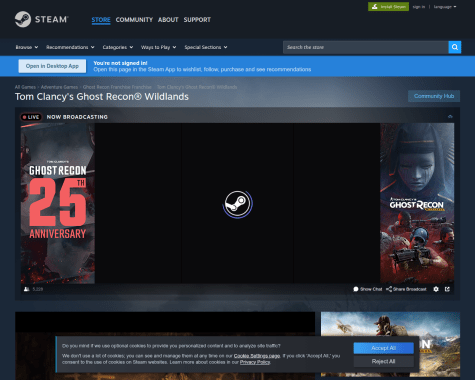Click the Wildlands header image thumbnail
475x380 pixels.
click(x=390, y=344)
